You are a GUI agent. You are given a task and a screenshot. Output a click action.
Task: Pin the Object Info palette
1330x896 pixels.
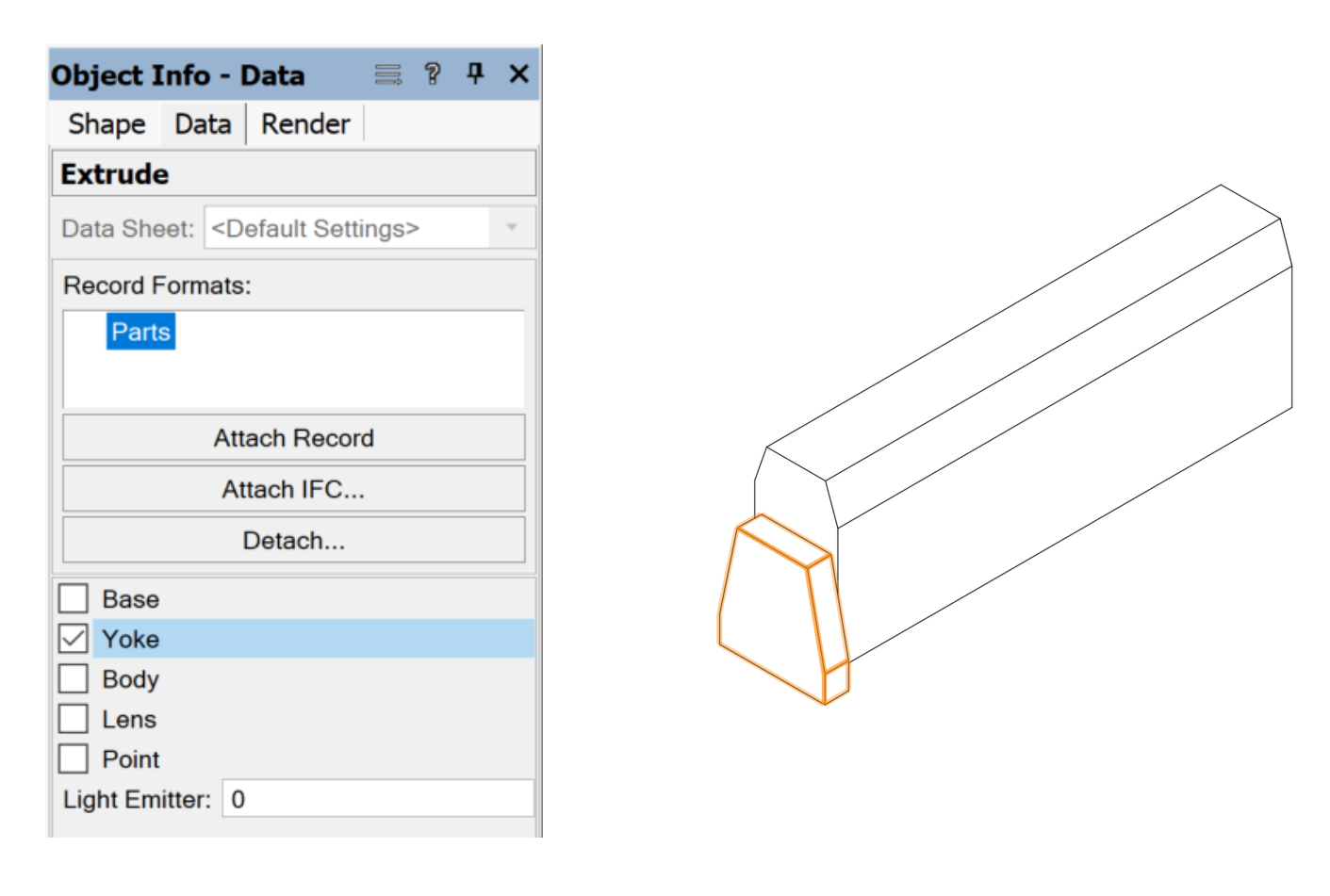tap(476, 73)
